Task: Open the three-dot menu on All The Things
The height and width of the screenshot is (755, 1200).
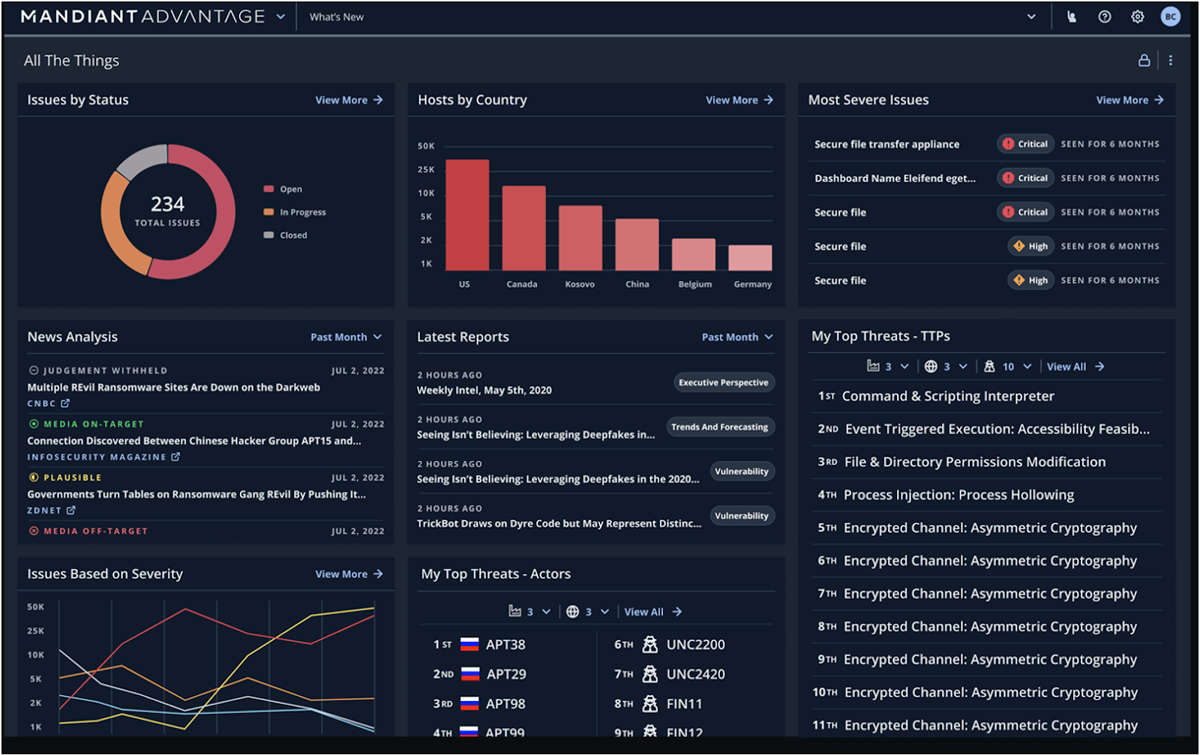Action: (x=1171, y=60)
